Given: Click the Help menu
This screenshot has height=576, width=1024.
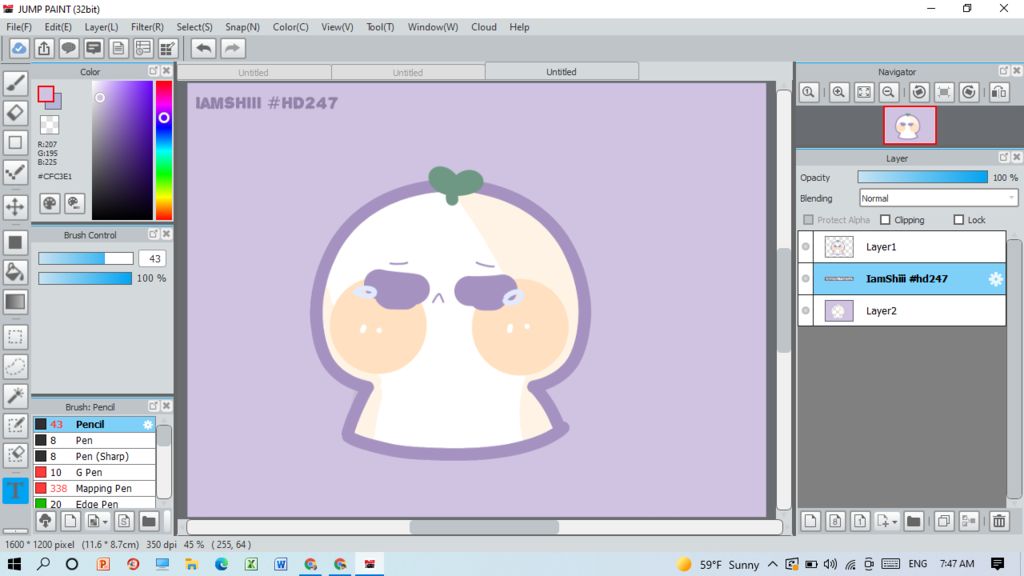Looking at the screenshot, I should tap(519, 27).
